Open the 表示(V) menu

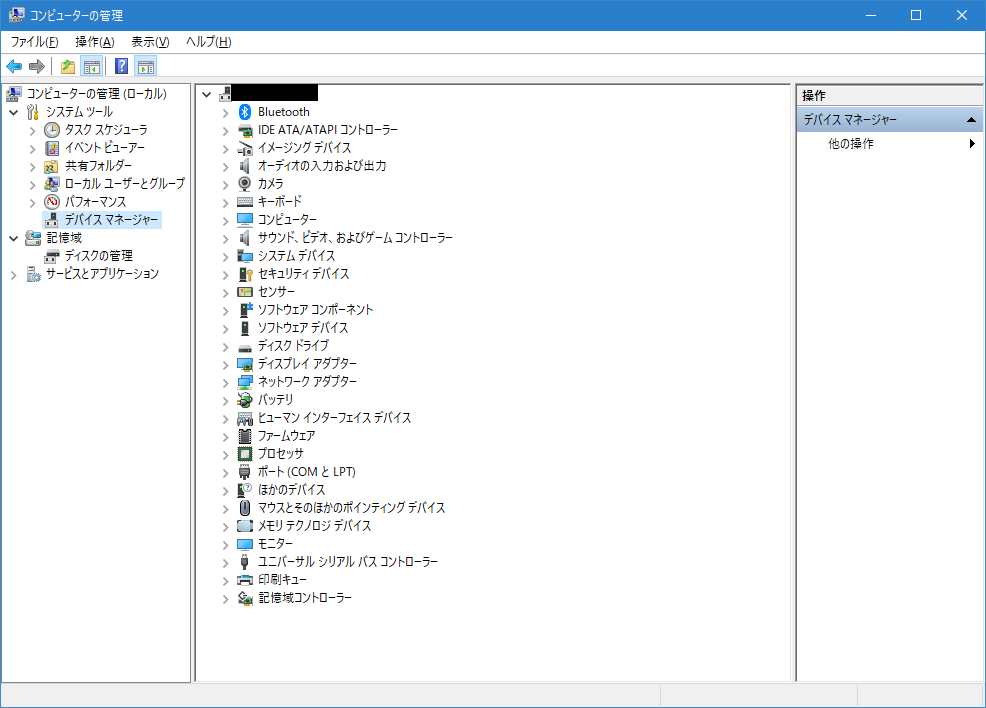pyautogui.click(x=150, y=42)
